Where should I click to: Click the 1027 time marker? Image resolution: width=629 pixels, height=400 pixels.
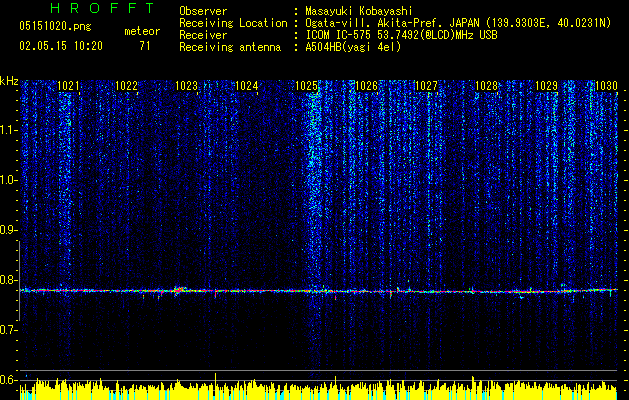[x=426, y=86]
